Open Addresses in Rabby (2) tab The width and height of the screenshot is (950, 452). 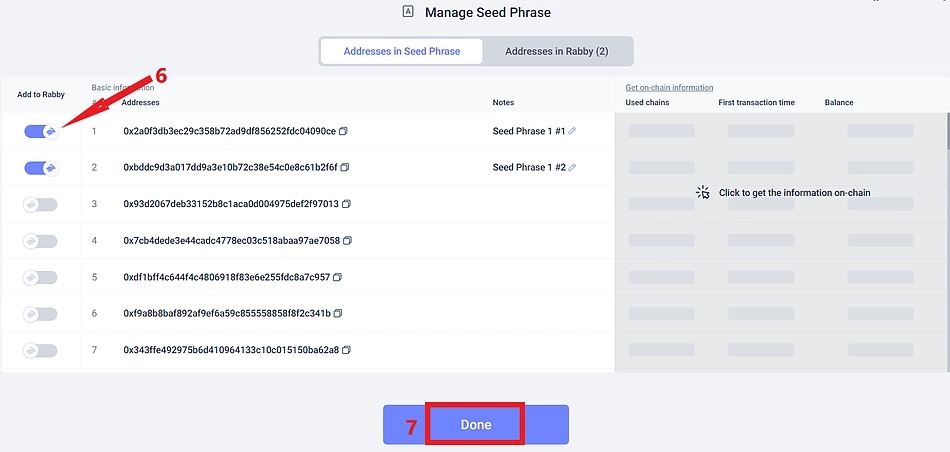tap(556, 51)
